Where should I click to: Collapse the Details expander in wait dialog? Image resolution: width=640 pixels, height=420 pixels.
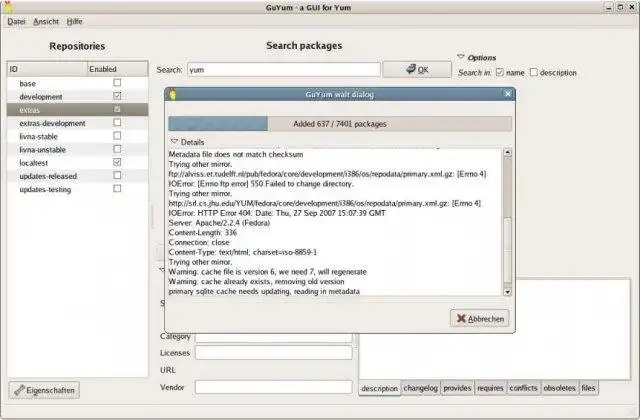pyautogui.click(x=174, y=142)
